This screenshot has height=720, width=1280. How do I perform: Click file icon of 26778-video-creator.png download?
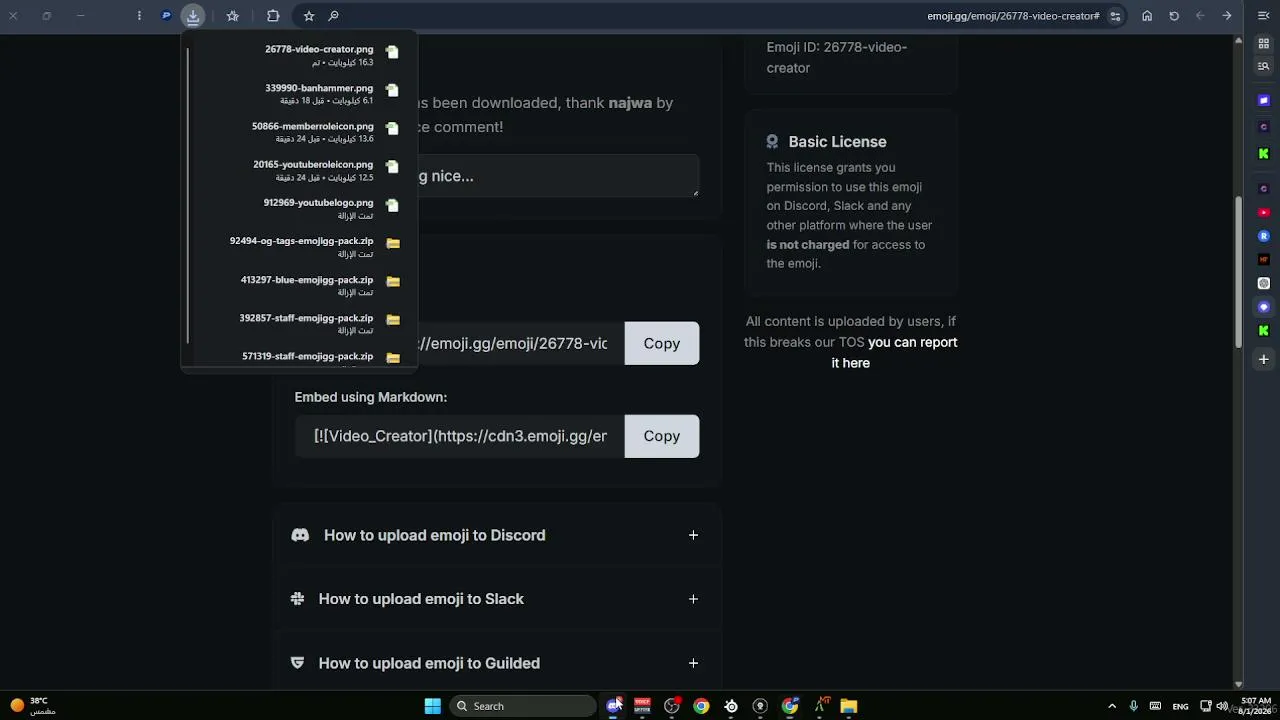point(392,52)
